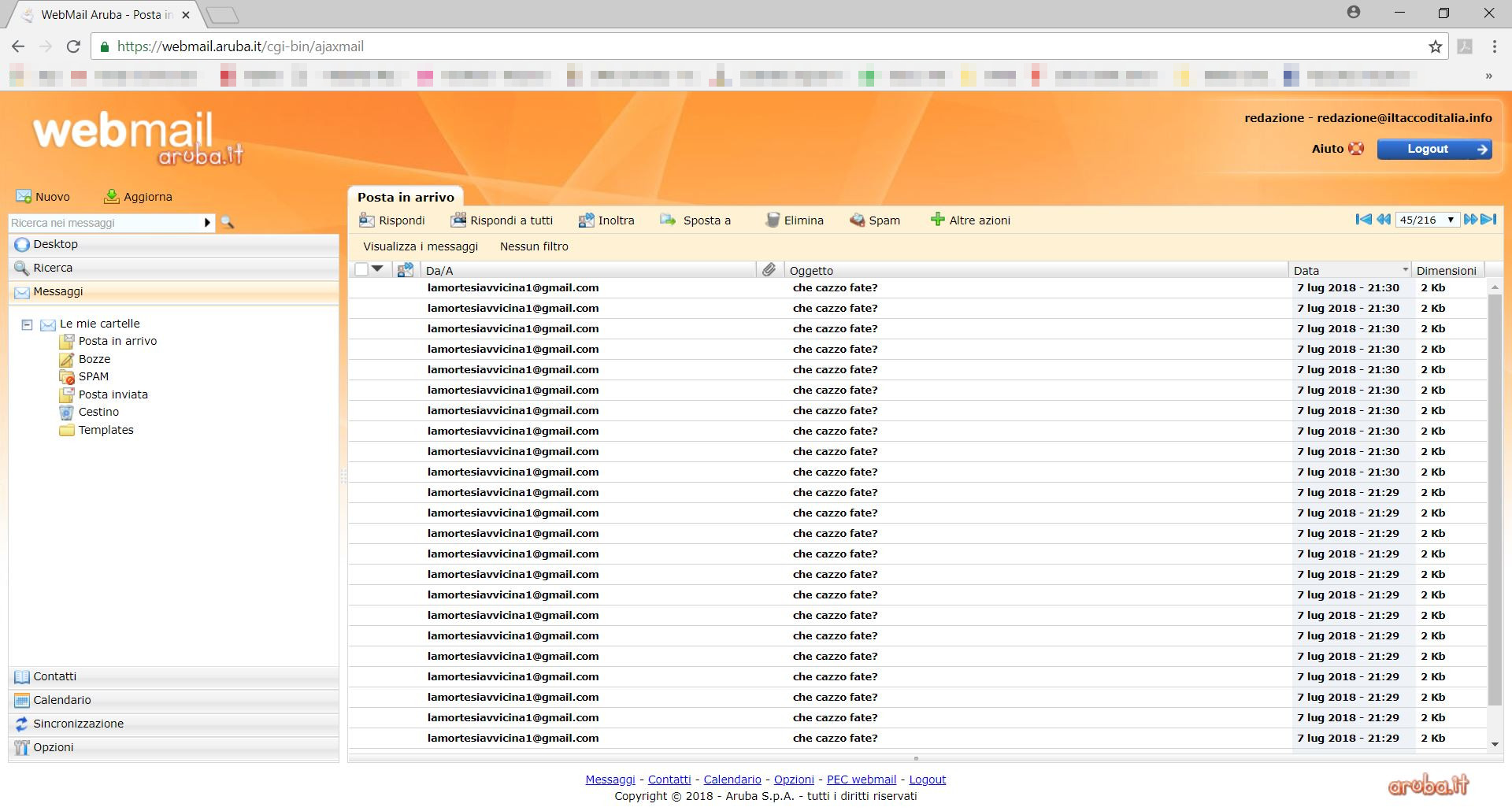Mark message as Spam
The width and height of the screenshot is (1512, 811).
(874, 220)
